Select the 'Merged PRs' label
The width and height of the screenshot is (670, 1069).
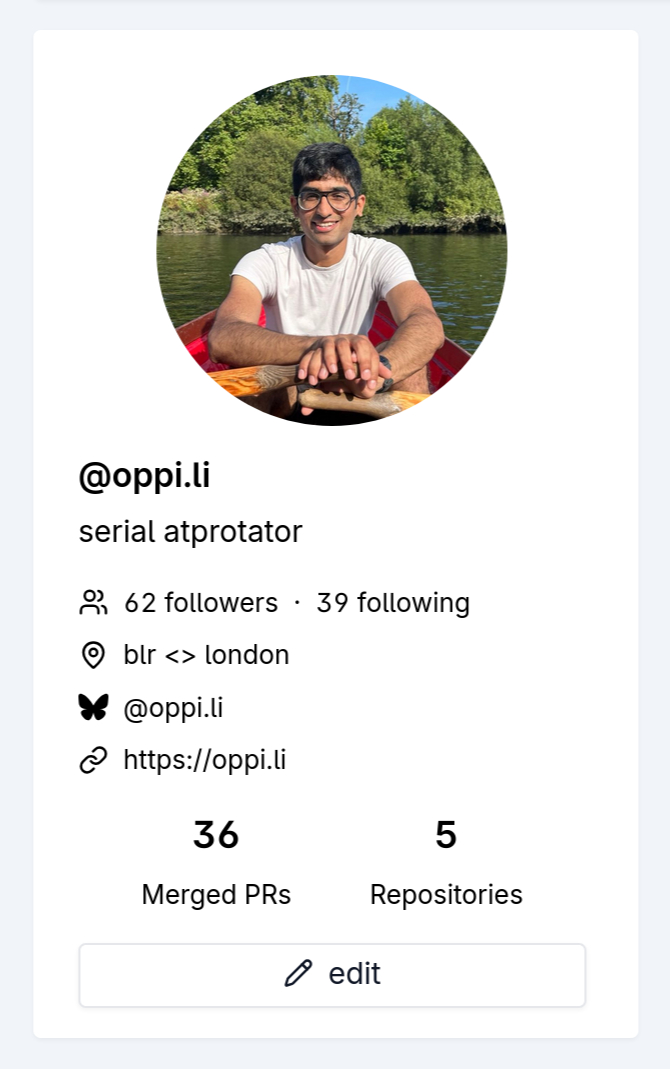pos(216,894)
